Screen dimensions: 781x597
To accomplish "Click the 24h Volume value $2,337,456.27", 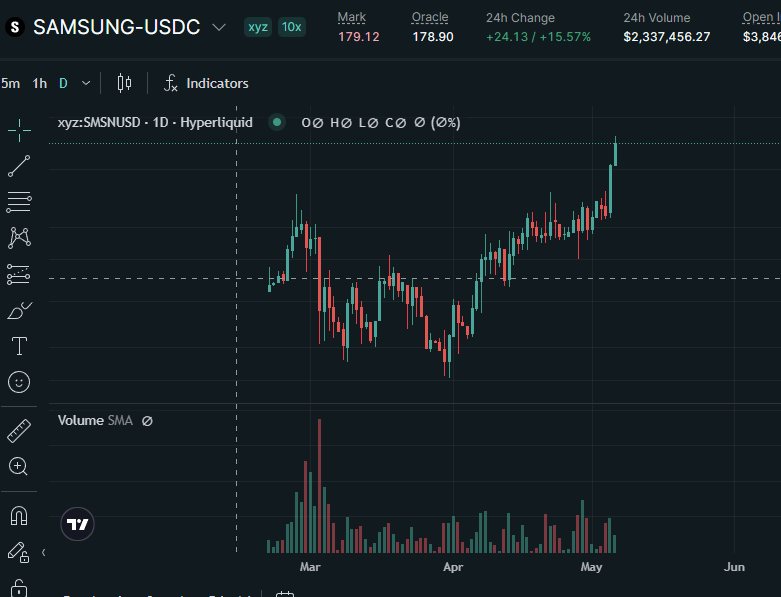I will (x=667, y=37).
